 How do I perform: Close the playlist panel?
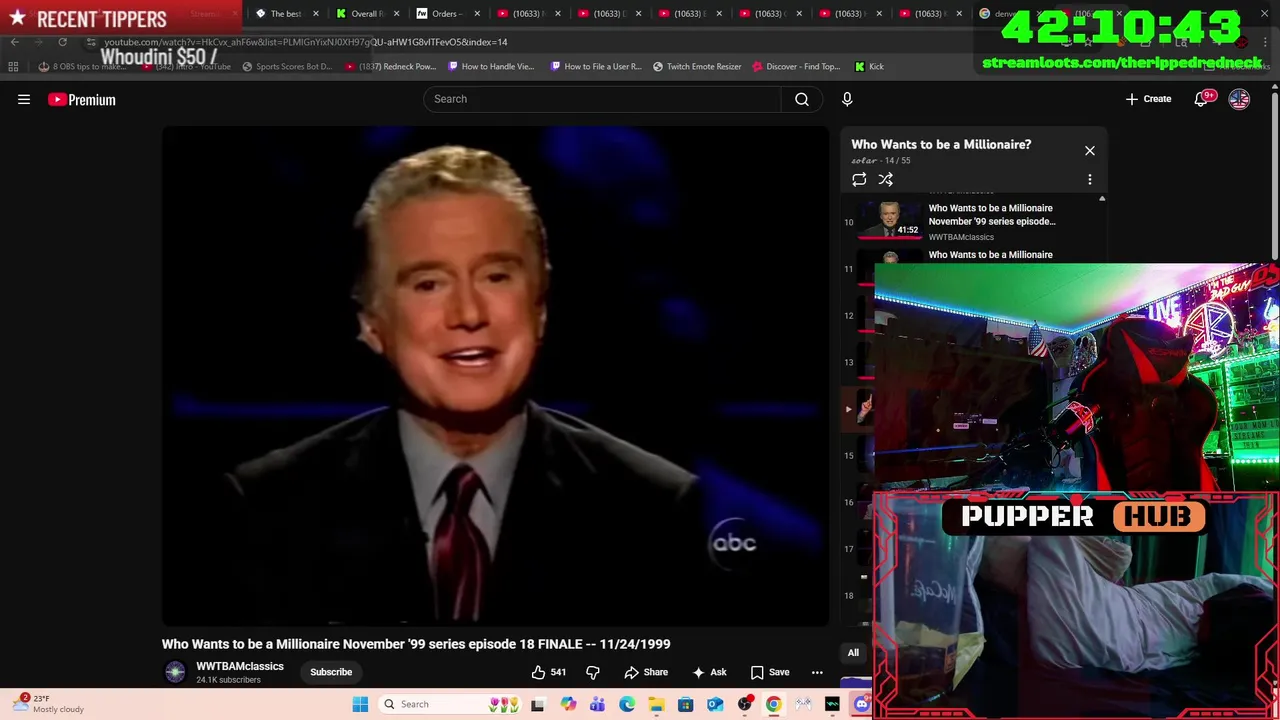point(1090,150)
